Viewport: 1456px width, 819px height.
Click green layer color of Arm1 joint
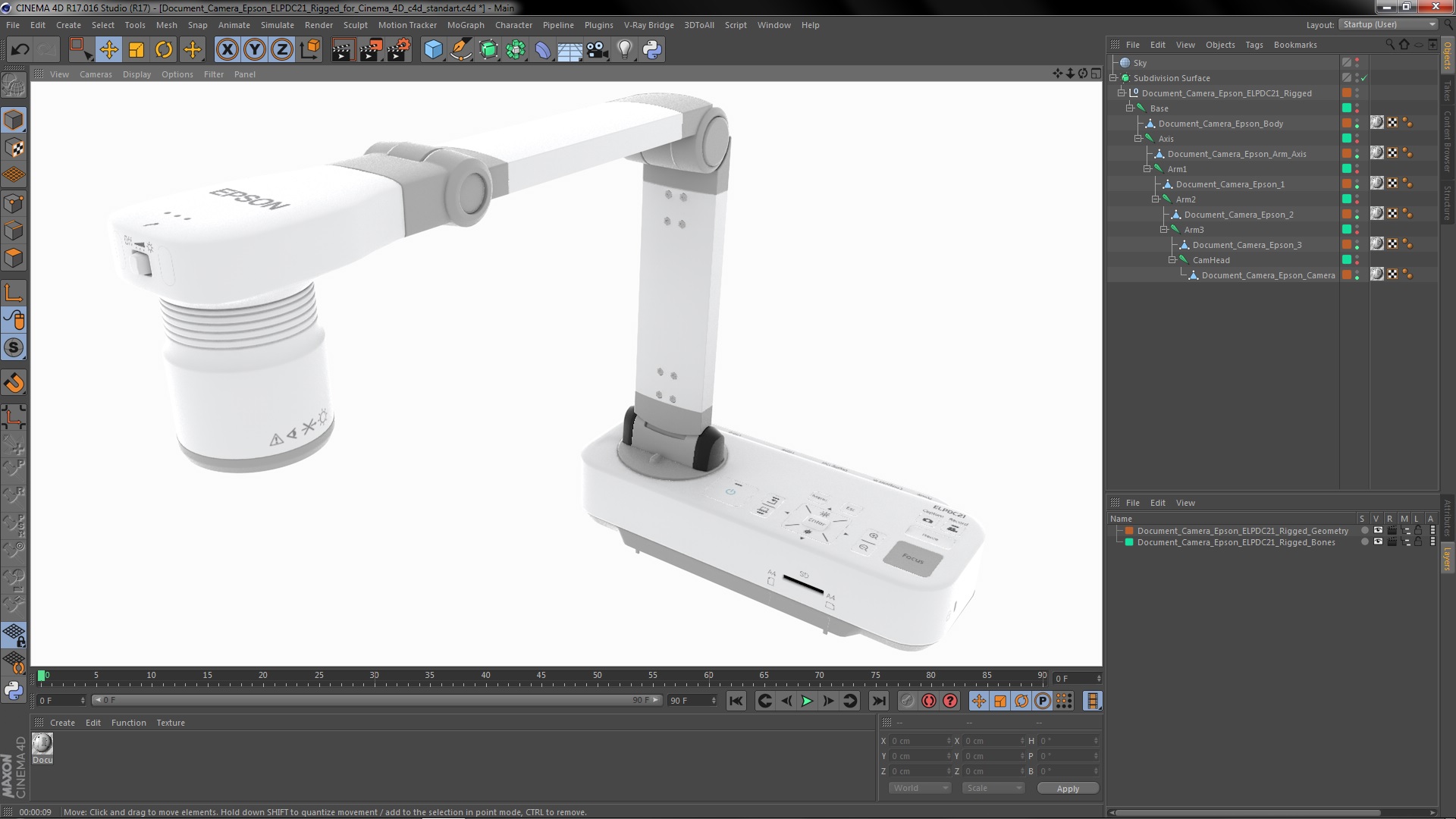1347,169
